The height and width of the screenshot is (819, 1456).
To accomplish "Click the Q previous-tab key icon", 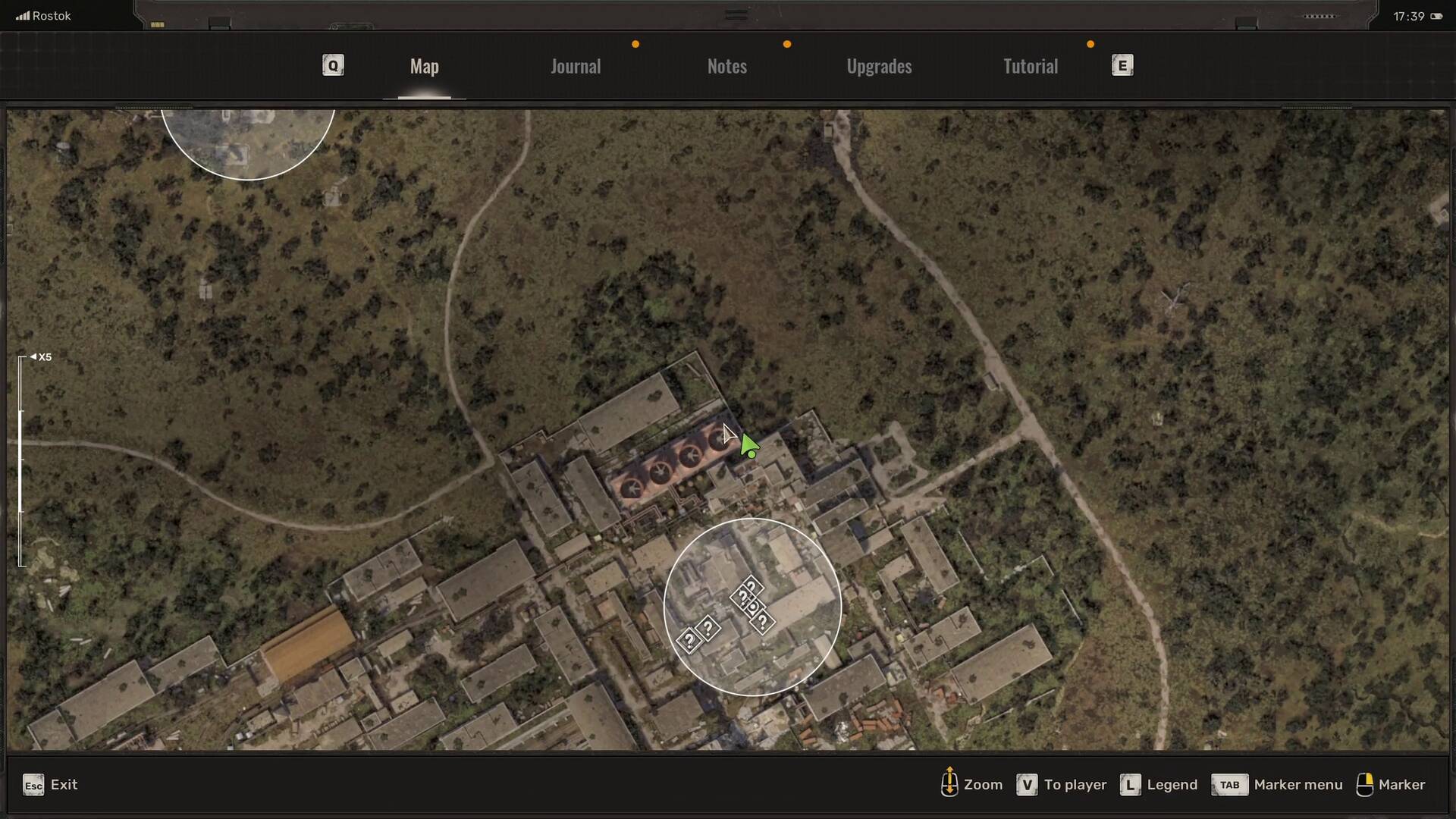I will click(333, 65).
